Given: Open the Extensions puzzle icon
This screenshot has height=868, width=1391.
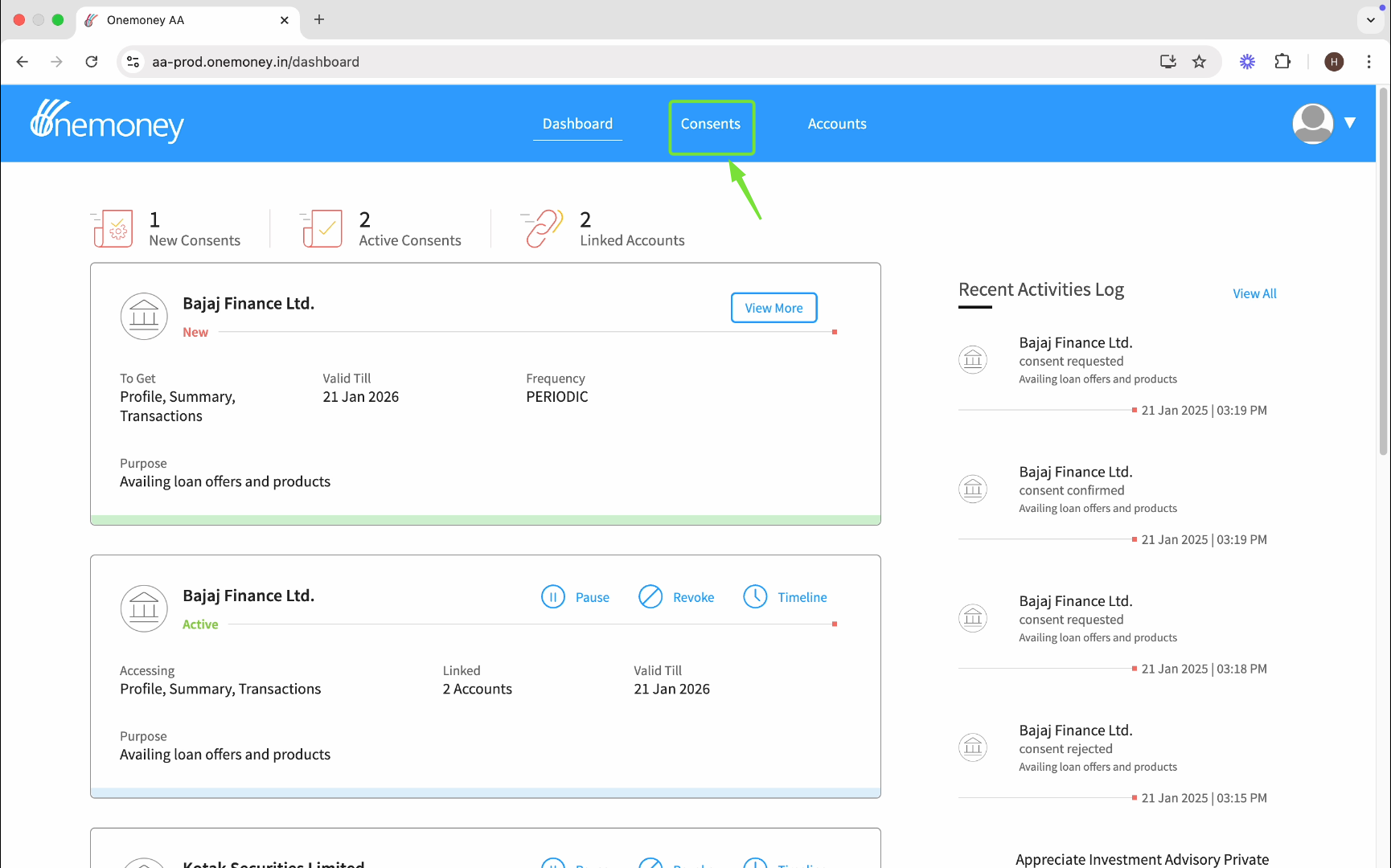Looking at the screenshot, I should point(1282,62).
